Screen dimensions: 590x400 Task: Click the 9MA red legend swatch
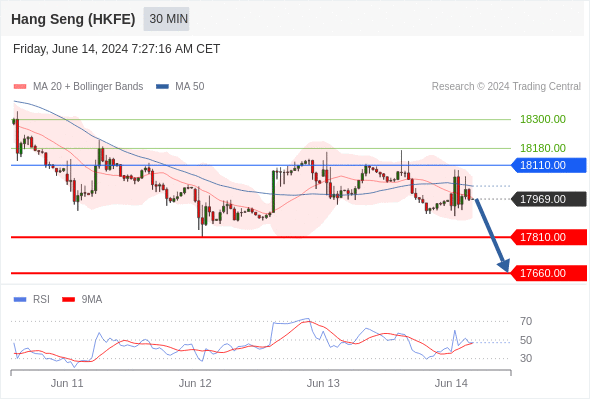[x=68, y=300]
